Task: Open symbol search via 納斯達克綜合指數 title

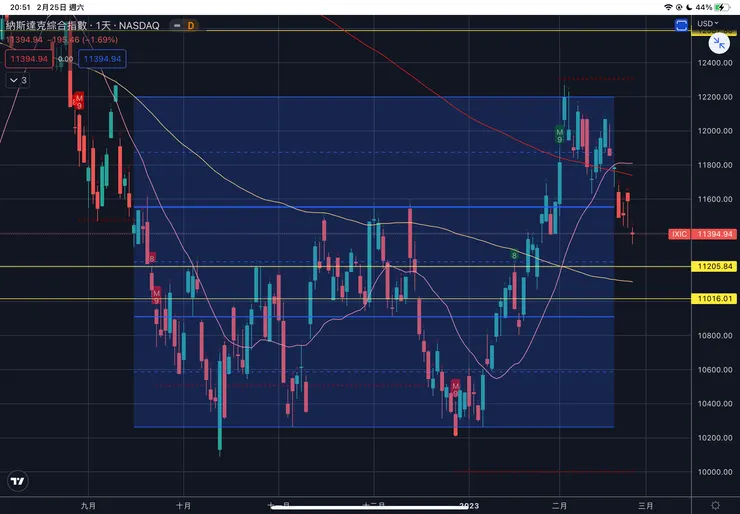Action: coord(83,25)
